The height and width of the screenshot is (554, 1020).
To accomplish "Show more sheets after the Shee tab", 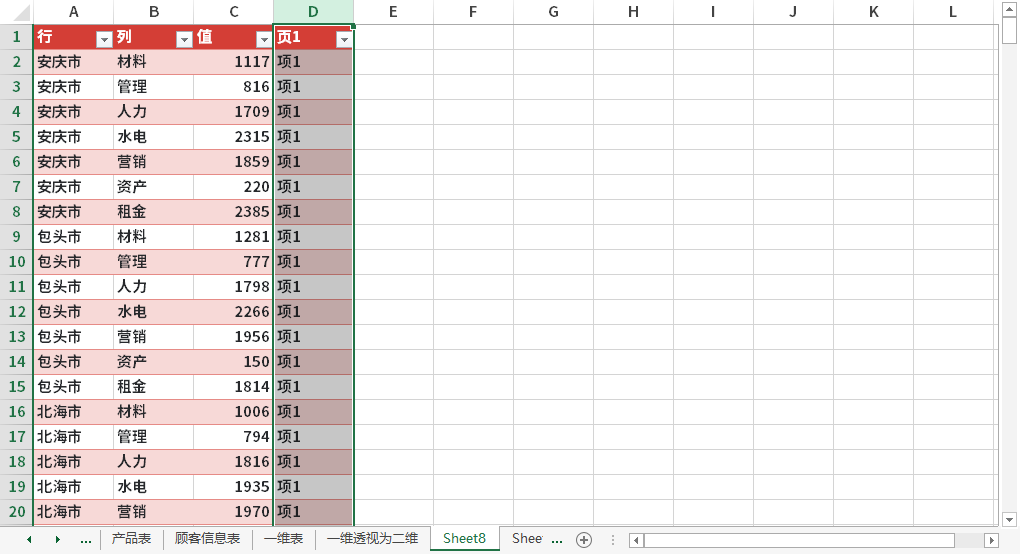I will click(557, 540).
